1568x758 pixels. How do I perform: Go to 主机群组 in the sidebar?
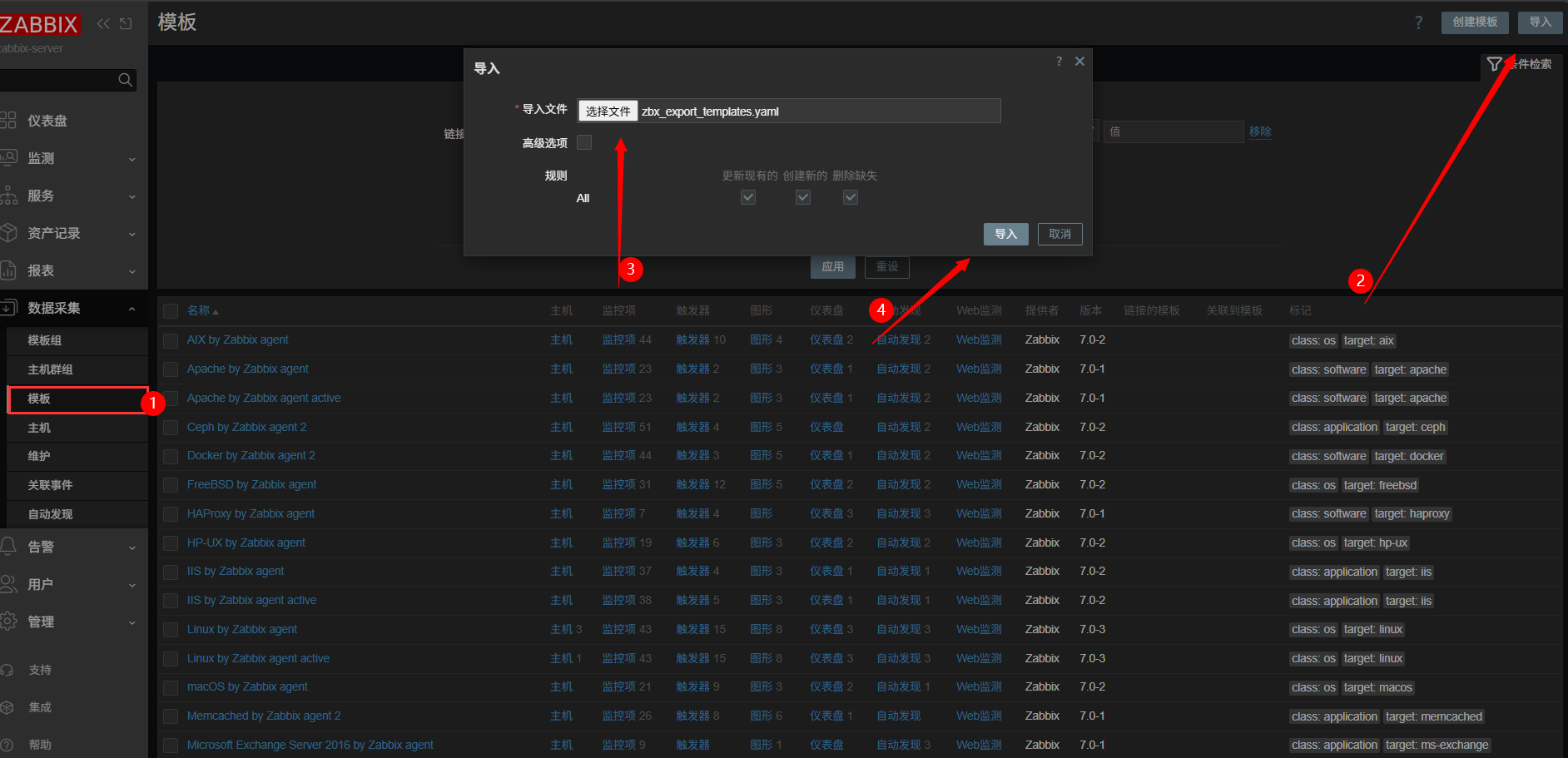pos(50,369)
